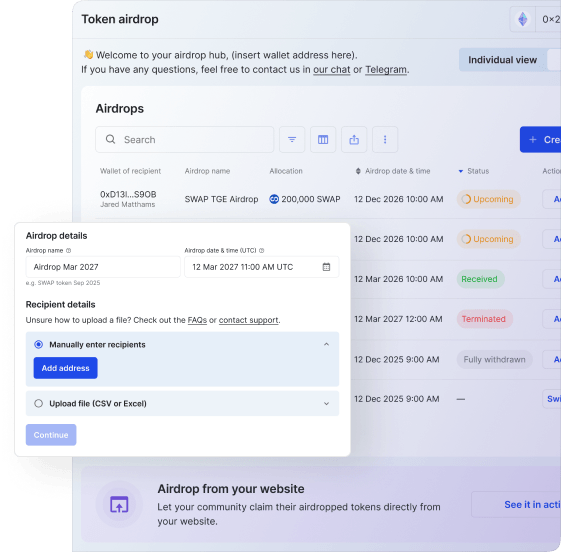Click the Allocation column header
The width and height of the screenshot is (561, 552).
pyautogui.click(x=286, y=171)
